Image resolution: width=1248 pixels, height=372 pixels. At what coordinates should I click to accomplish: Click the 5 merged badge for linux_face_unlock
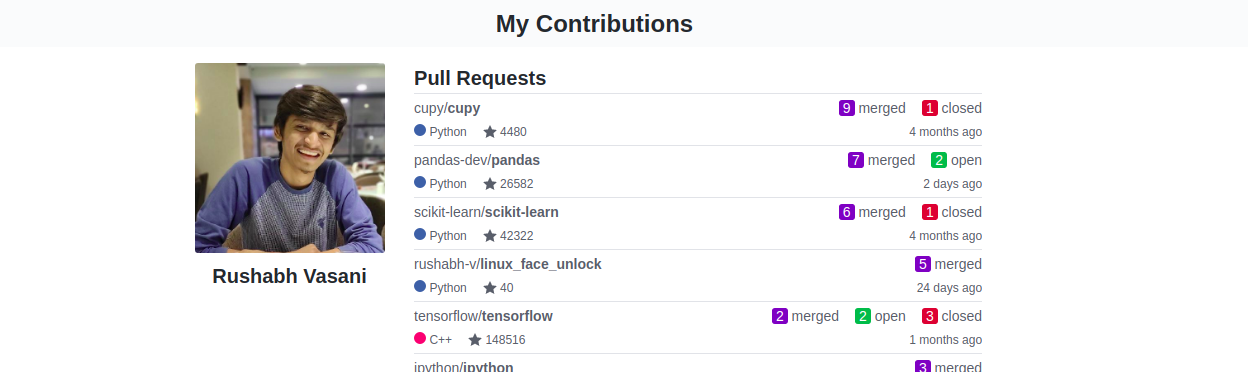coord(923,264)
